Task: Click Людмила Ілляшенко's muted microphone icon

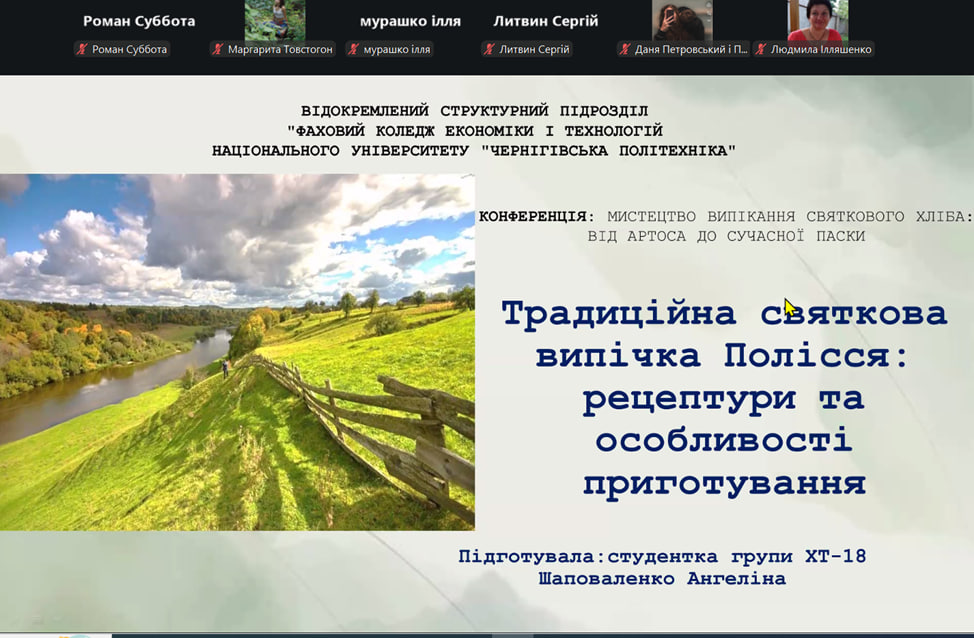Action: (x=761, y=49)
